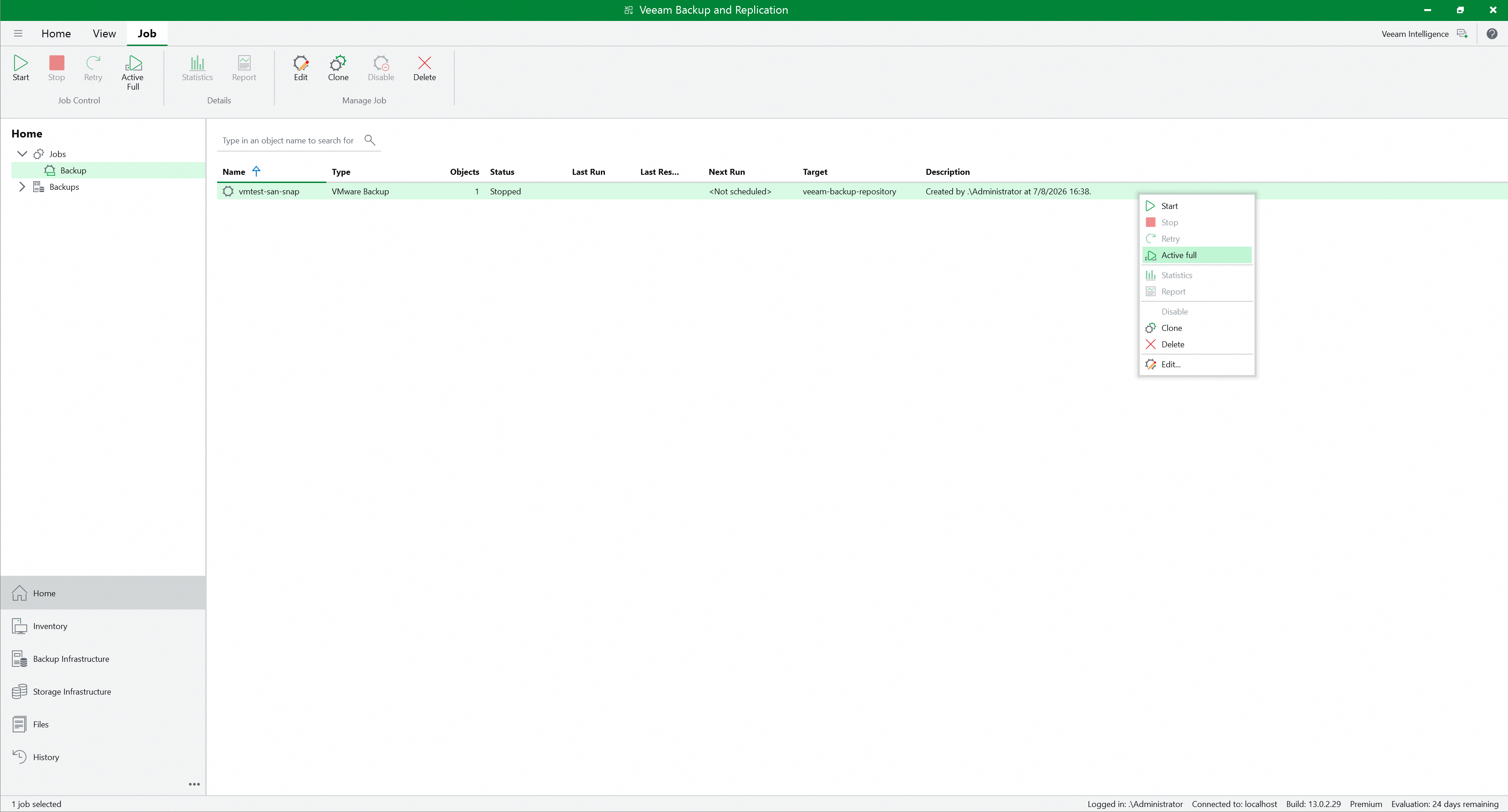Viewport: 1508px width, 812px height.
Task: Run Active Full from the ribbon
Action: (133, 72)
